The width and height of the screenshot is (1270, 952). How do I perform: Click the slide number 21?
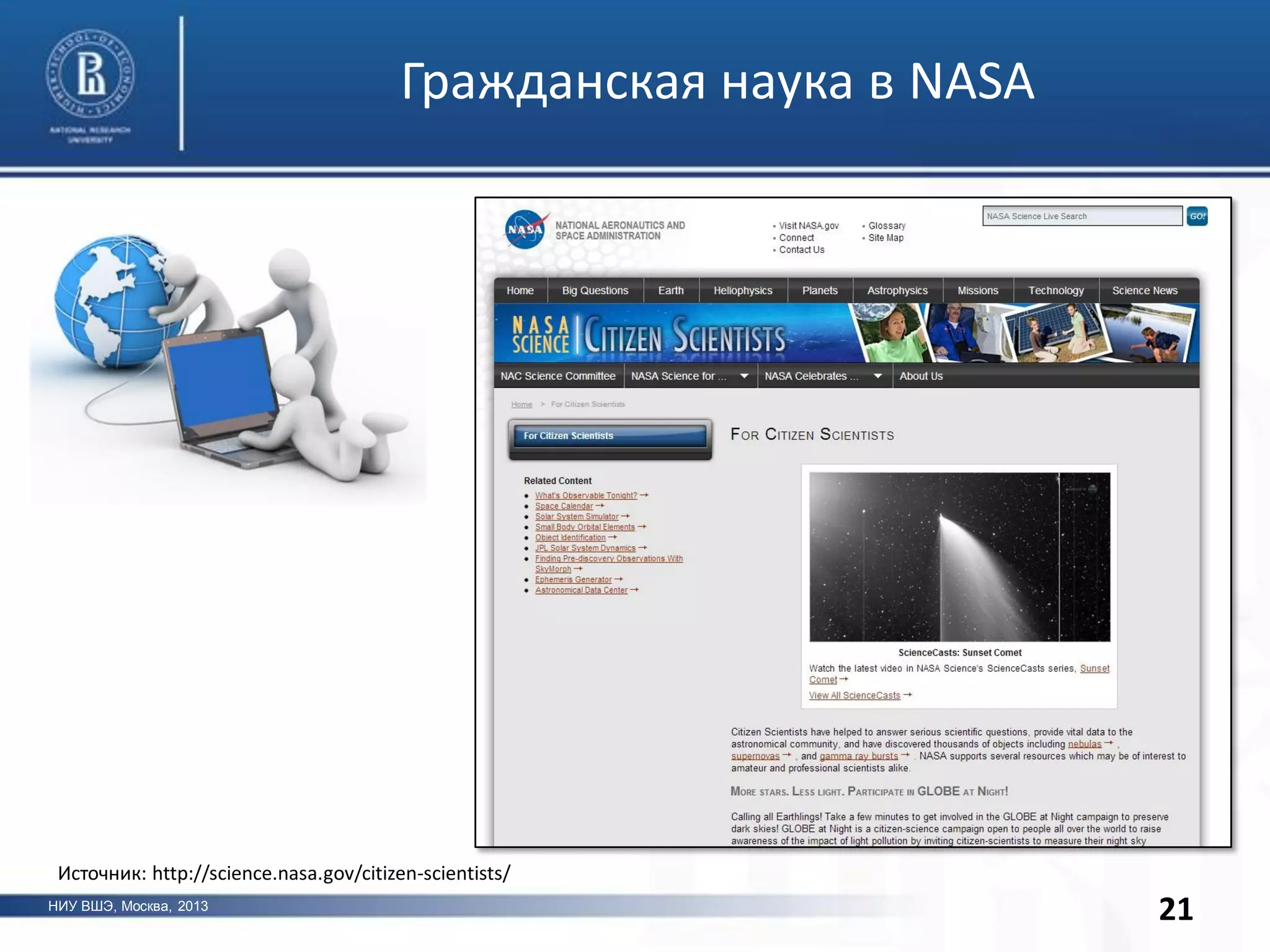(1176, 910)
